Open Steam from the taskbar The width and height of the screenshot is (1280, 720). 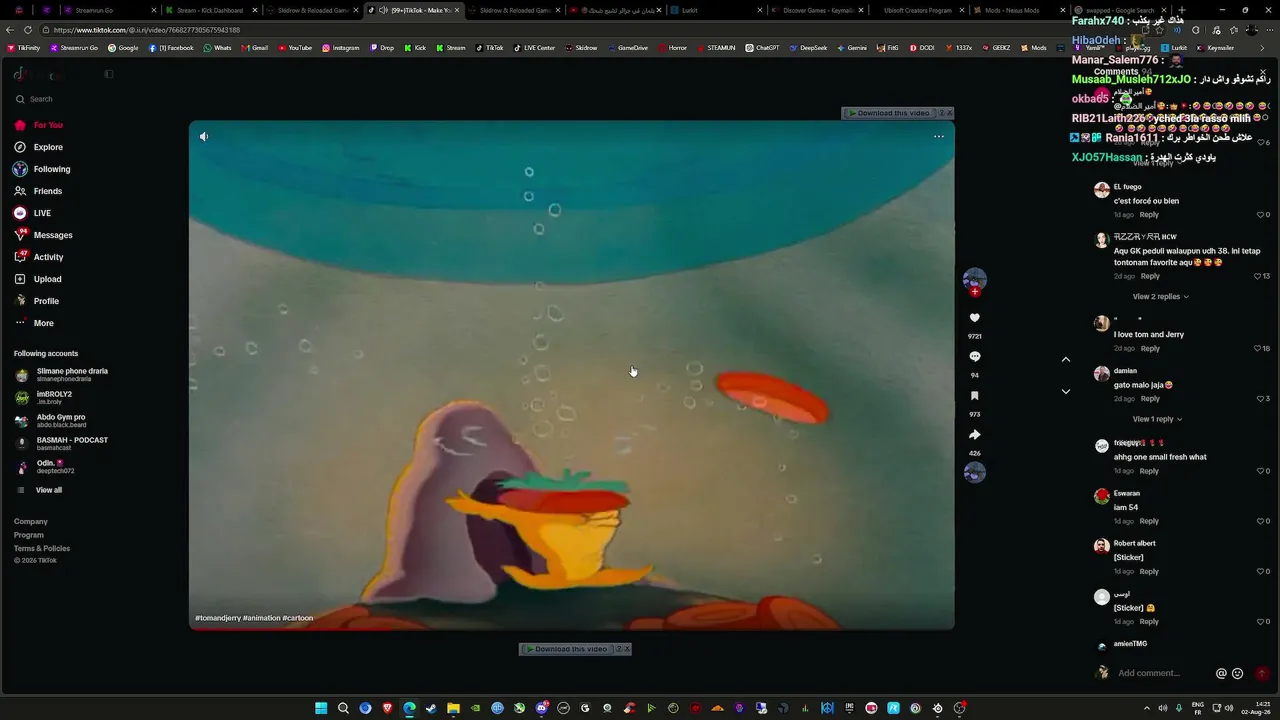click(431, 708)
